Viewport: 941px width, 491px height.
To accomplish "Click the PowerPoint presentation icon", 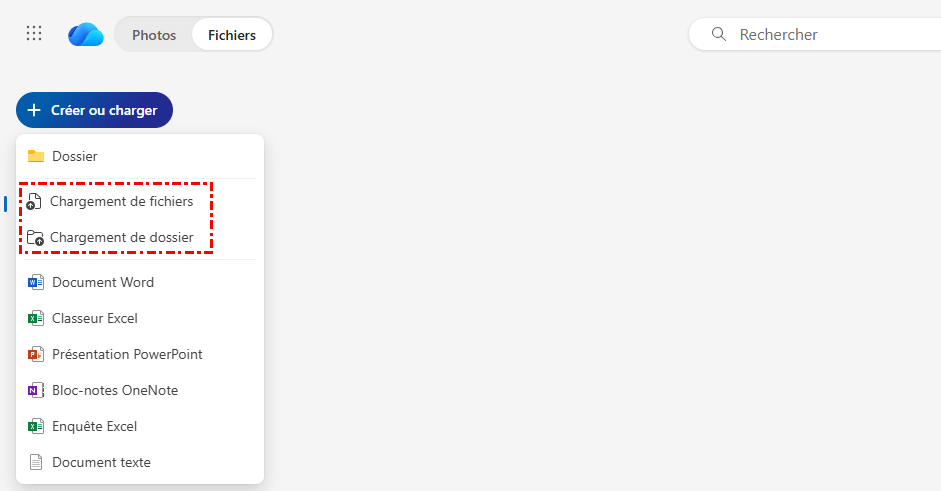I will [x=36, y=354].
